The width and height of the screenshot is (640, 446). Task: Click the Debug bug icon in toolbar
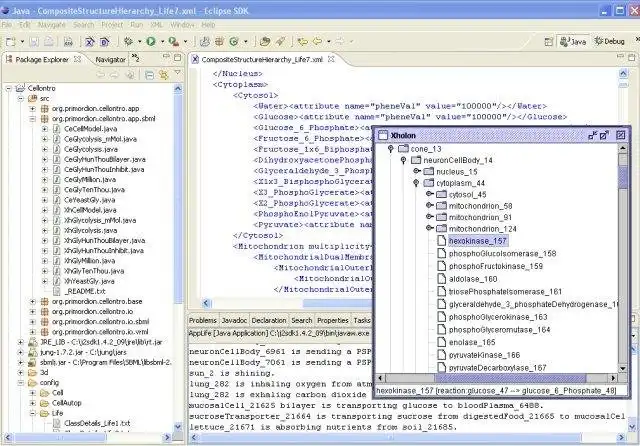pyautogui.click(x=128, y=42)
